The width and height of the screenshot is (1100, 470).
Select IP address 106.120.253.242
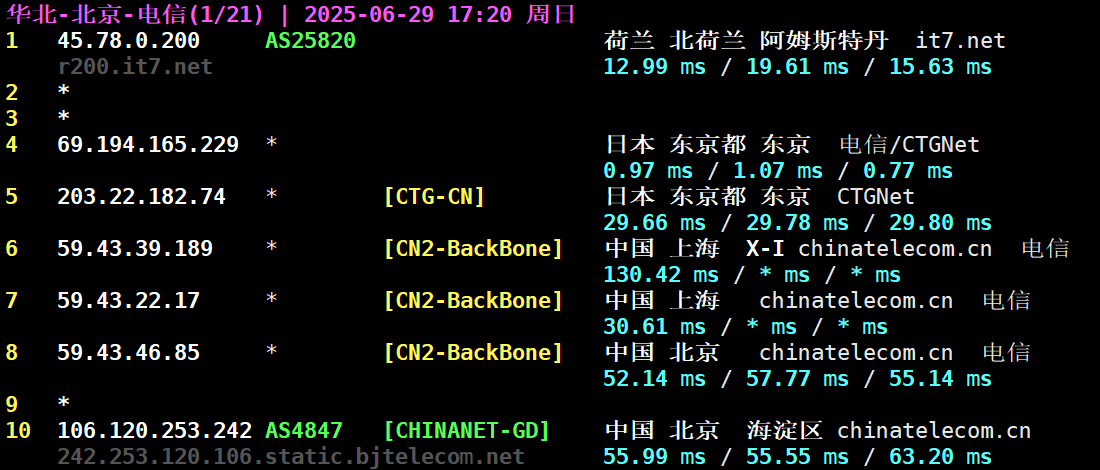click(x=154, y=430)
